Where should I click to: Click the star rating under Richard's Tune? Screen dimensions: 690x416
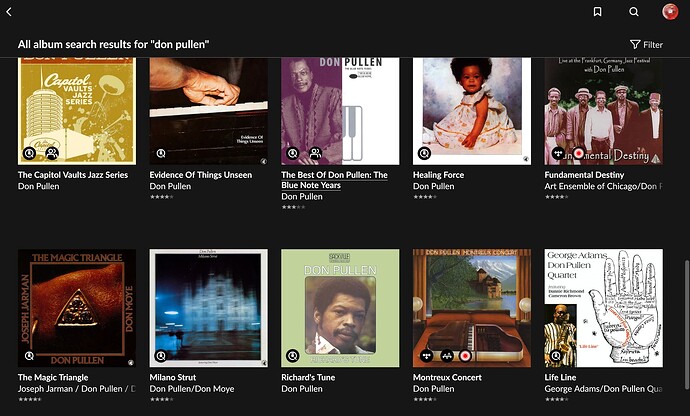click(x=292, y=399)
